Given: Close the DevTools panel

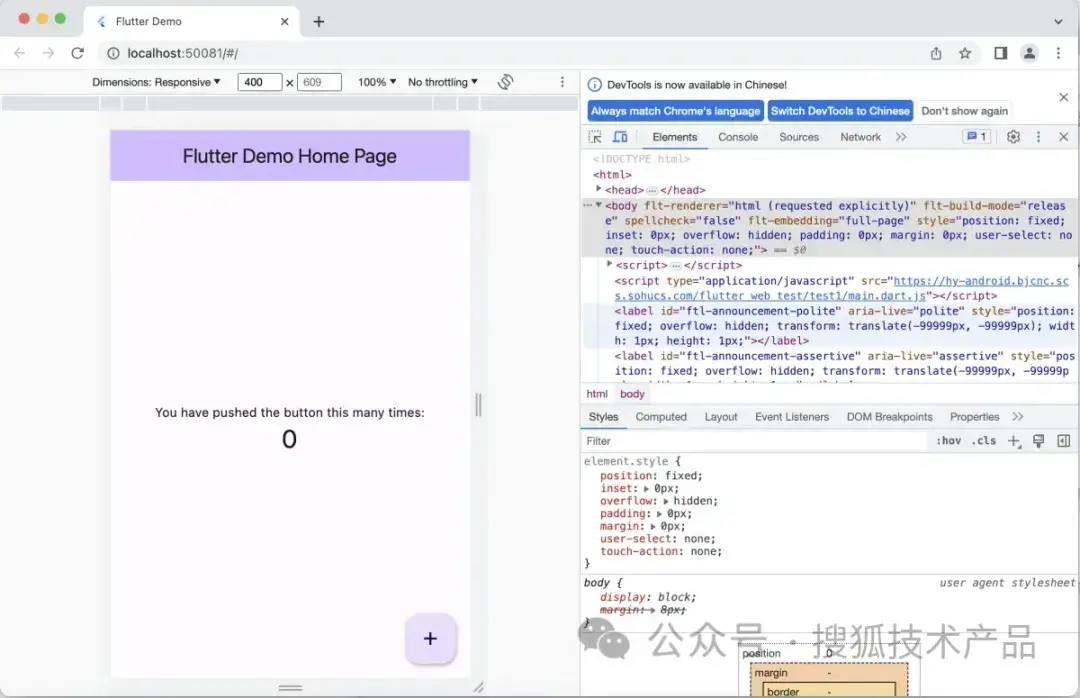Looking at the screenshot, I should point(1063,137).
